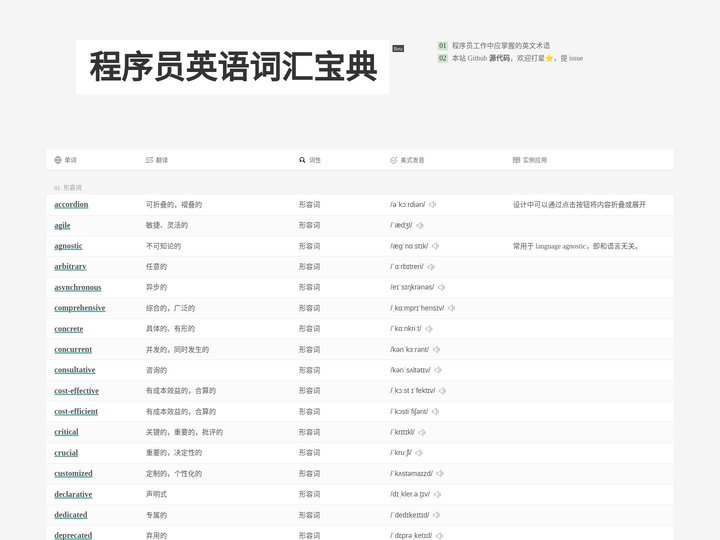Click the translation icon beside 翻译 header
The image size is (720, 540).
tap(149, 160)
